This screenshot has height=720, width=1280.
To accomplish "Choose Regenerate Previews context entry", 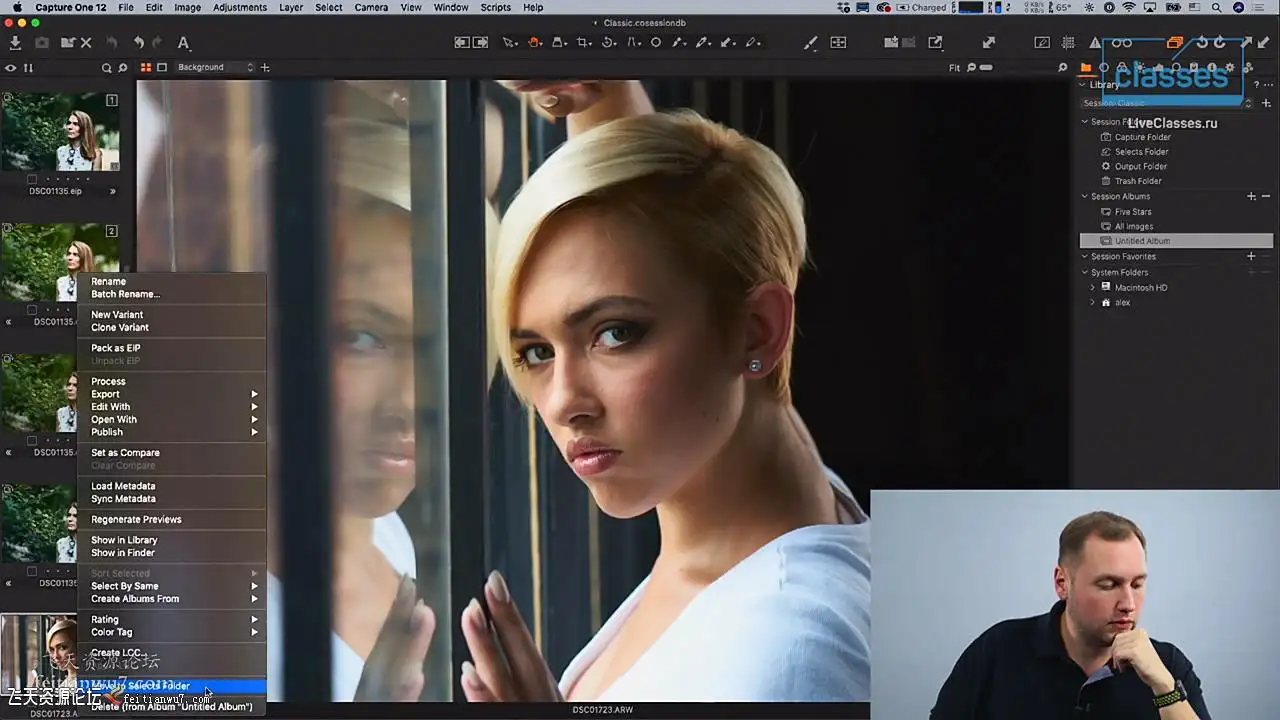I will coord(172,519).
